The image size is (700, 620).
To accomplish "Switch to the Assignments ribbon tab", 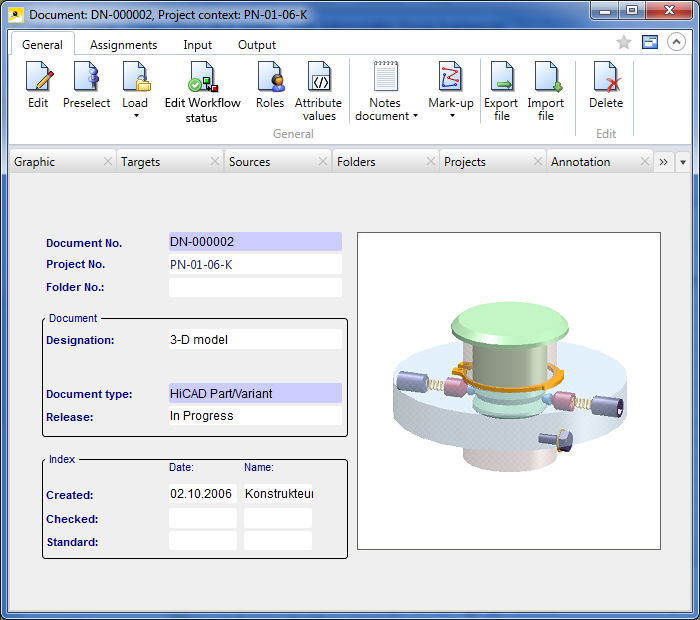I will point(123,45).
